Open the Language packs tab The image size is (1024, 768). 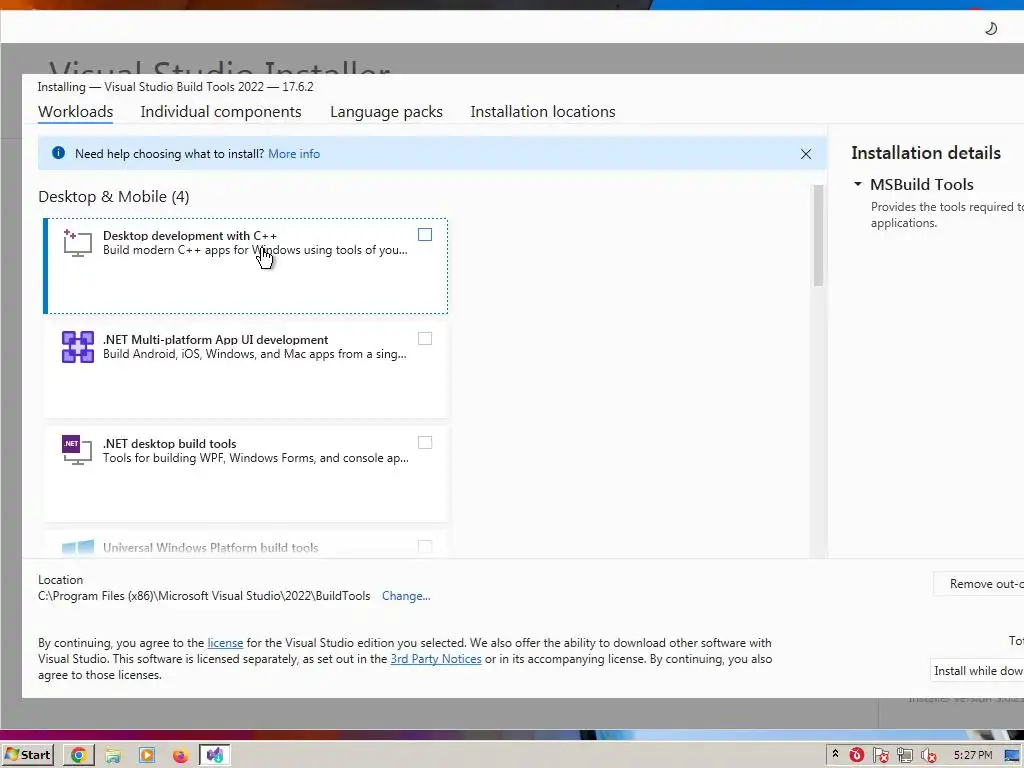[386, 112]
